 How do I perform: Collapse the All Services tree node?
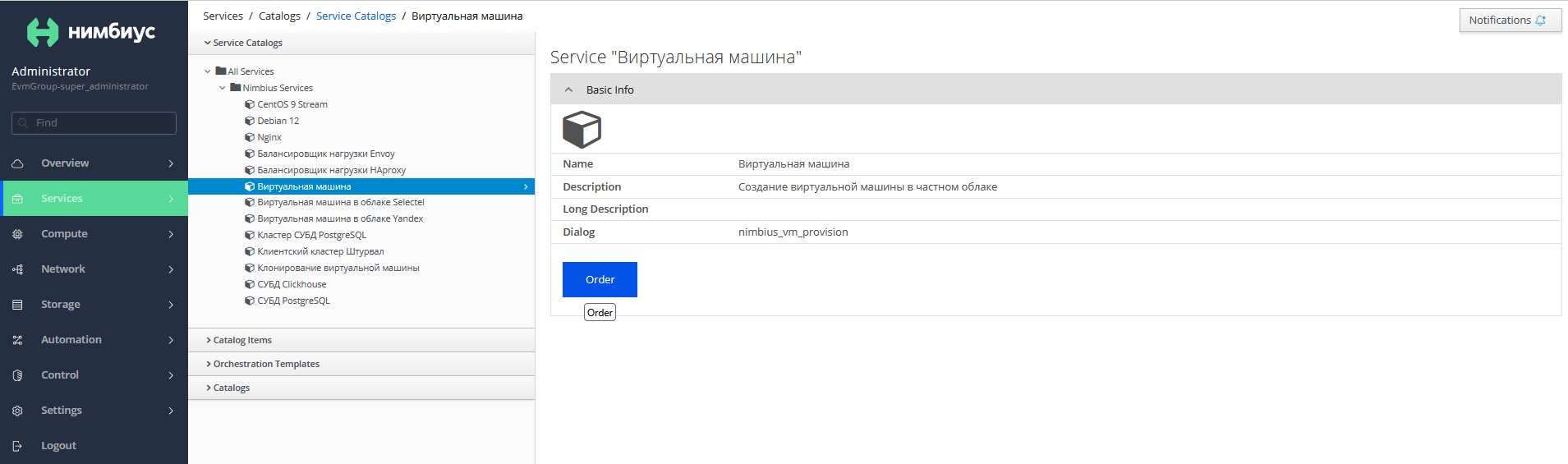(x=208, y=71)
